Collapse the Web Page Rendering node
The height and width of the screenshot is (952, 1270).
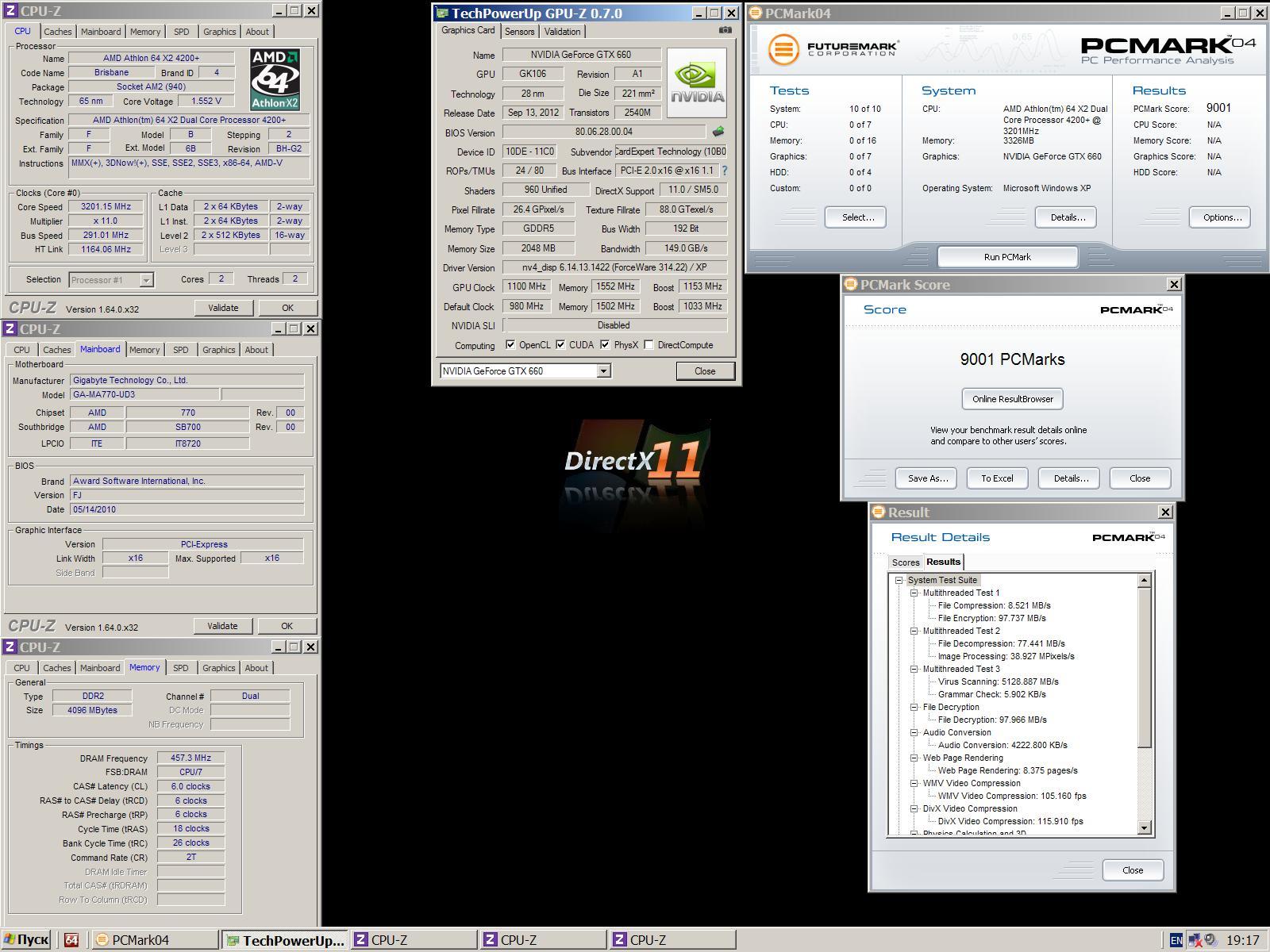[x=914, y=758]
